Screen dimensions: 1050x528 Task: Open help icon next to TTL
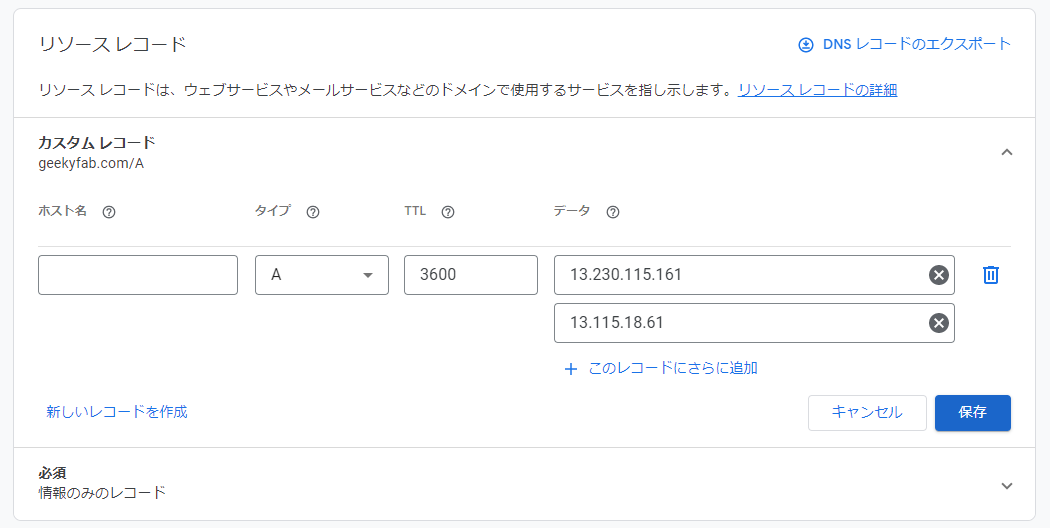pyautogui.click(x=448, y=212)
